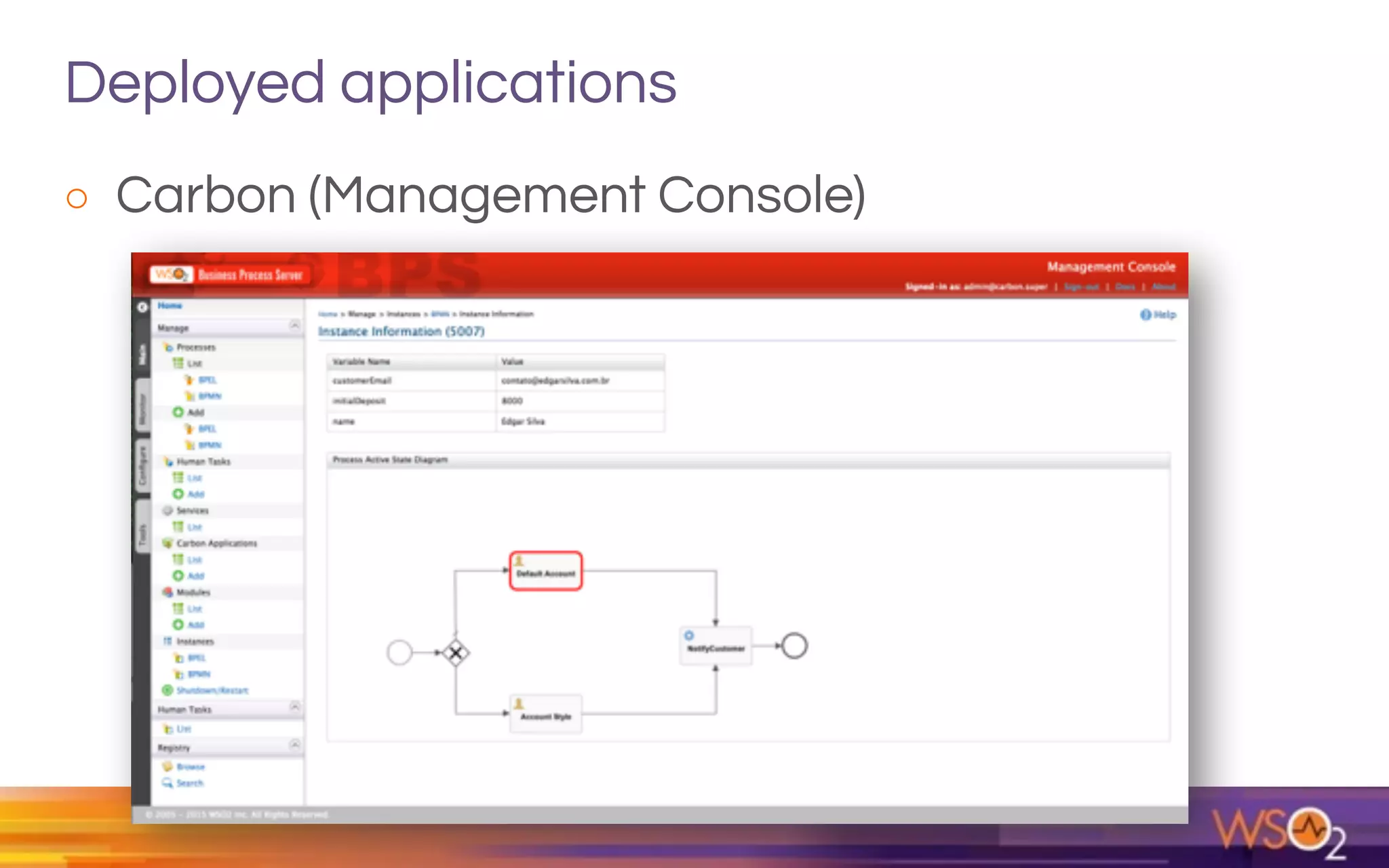Click the gear icon on NotifyCustomer task
Viewport: 1389px width, 868px height.
pyautogui.click(x=689, y=635)
